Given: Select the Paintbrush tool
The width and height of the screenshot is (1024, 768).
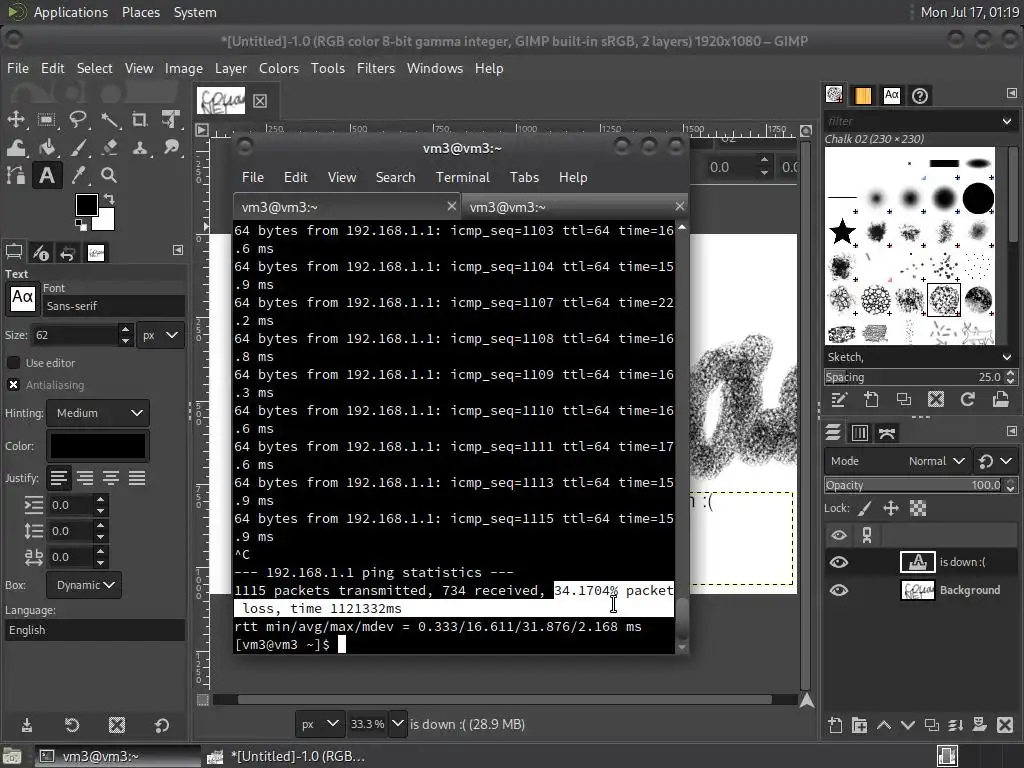Looking at the screenshot, I should [x=78, y=147].
